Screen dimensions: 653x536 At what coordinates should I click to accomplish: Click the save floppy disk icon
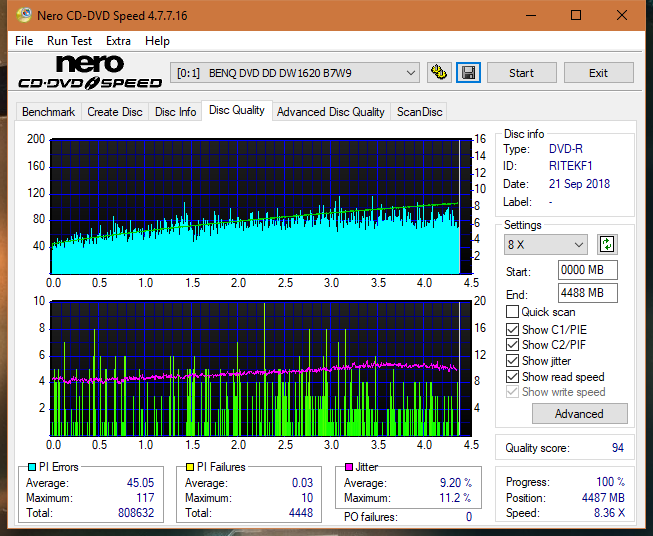pyautogui.click(x=469, y=73)
